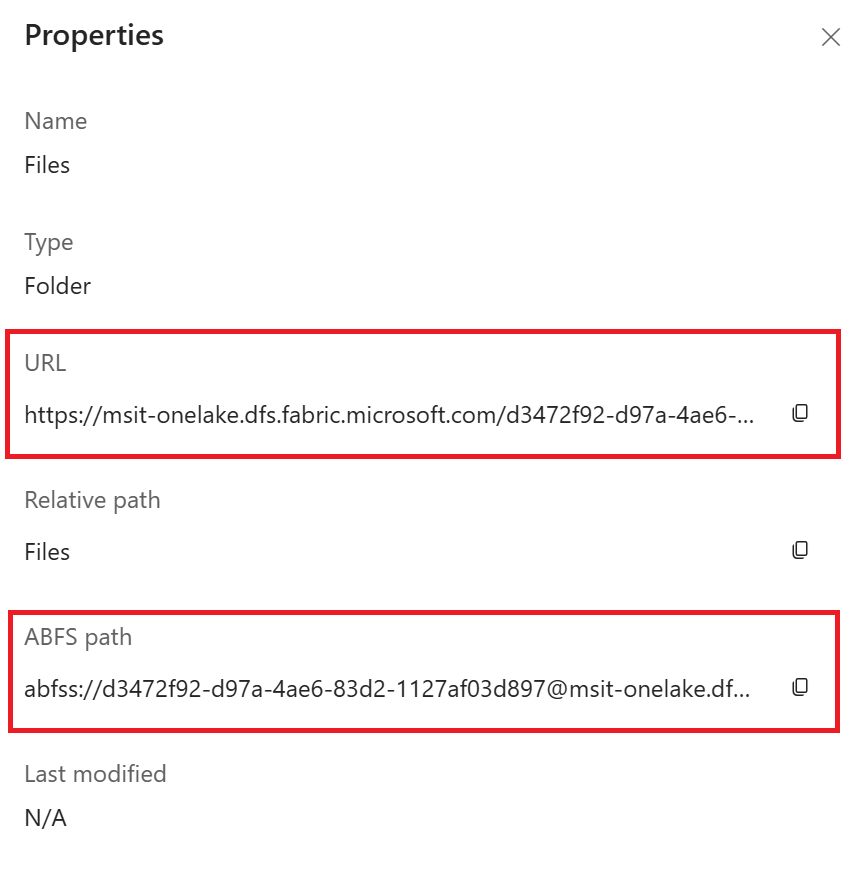Click the ABFS path label
The width and height of the screenshot is (854, 889).
pyautogui.click(x=78, y=637)
